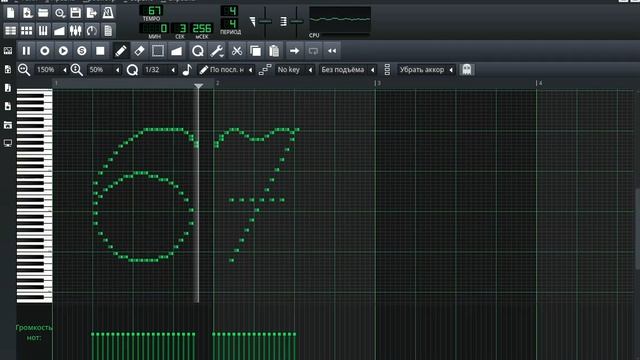Open My Samples sidebar icon
The width and height of the screenshot is (640, 360).
(8, 88)
